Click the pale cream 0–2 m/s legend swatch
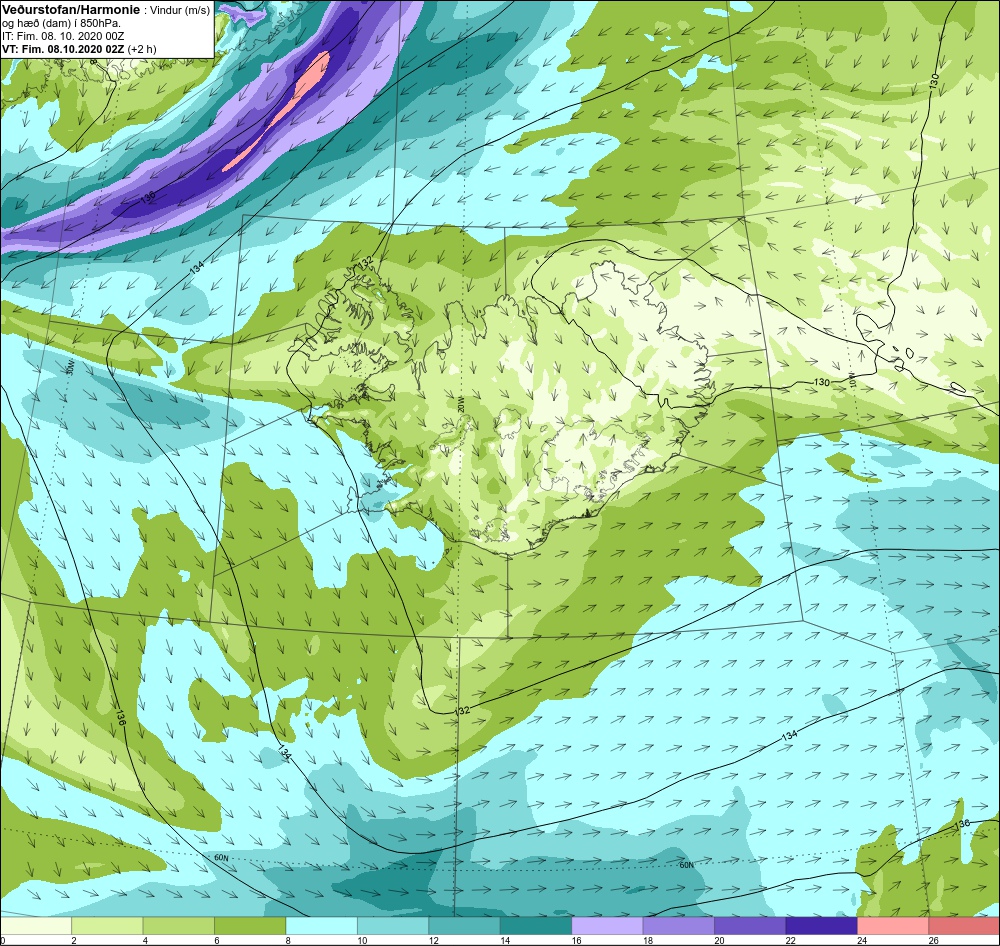 pos(36,926)
